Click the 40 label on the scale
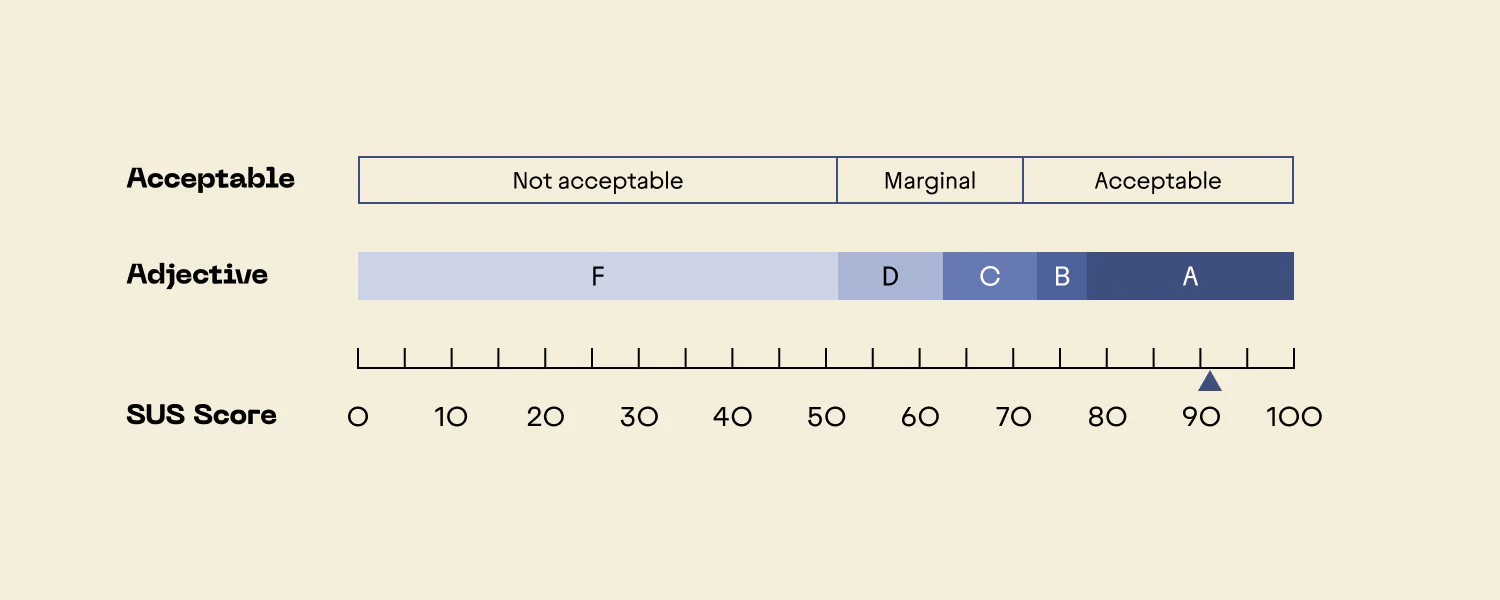This screenshot has height=600, width=1500. coord(732,417)
